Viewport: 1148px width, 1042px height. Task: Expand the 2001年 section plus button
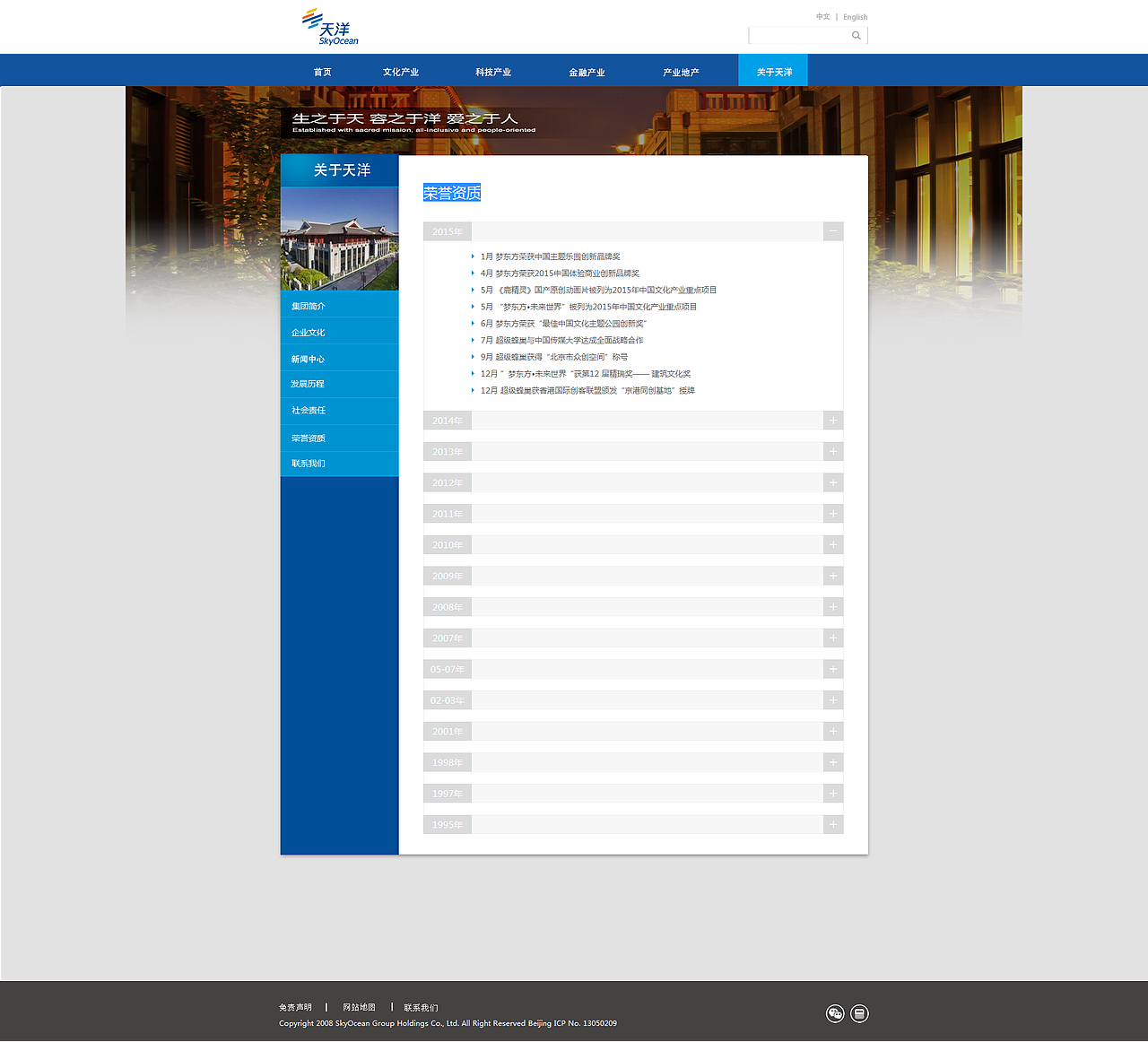coord(833,731)
